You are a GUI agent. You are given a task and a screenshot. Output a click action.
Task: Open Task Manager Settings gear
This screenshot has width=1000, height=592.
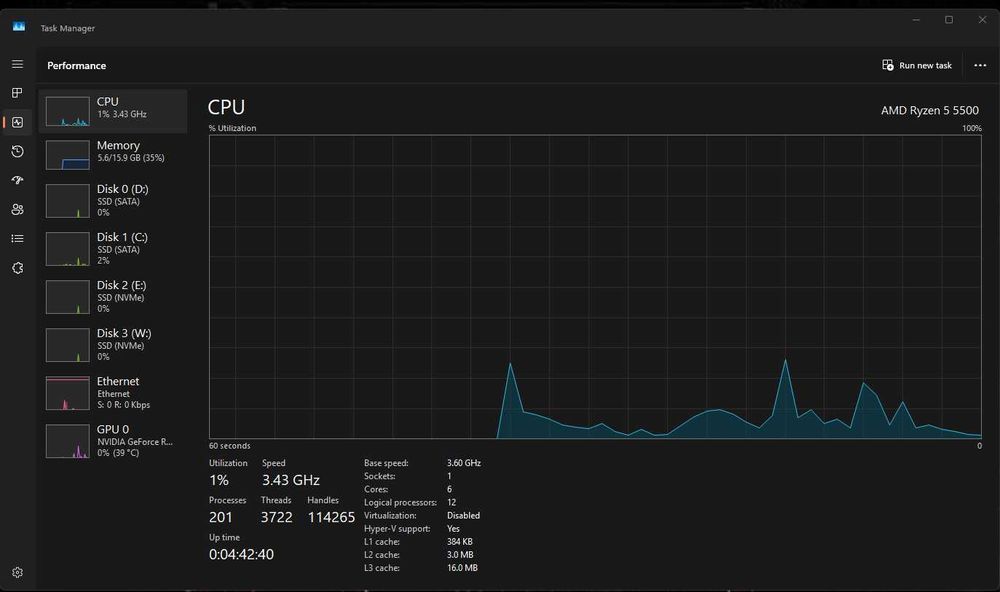click(17, 573)
